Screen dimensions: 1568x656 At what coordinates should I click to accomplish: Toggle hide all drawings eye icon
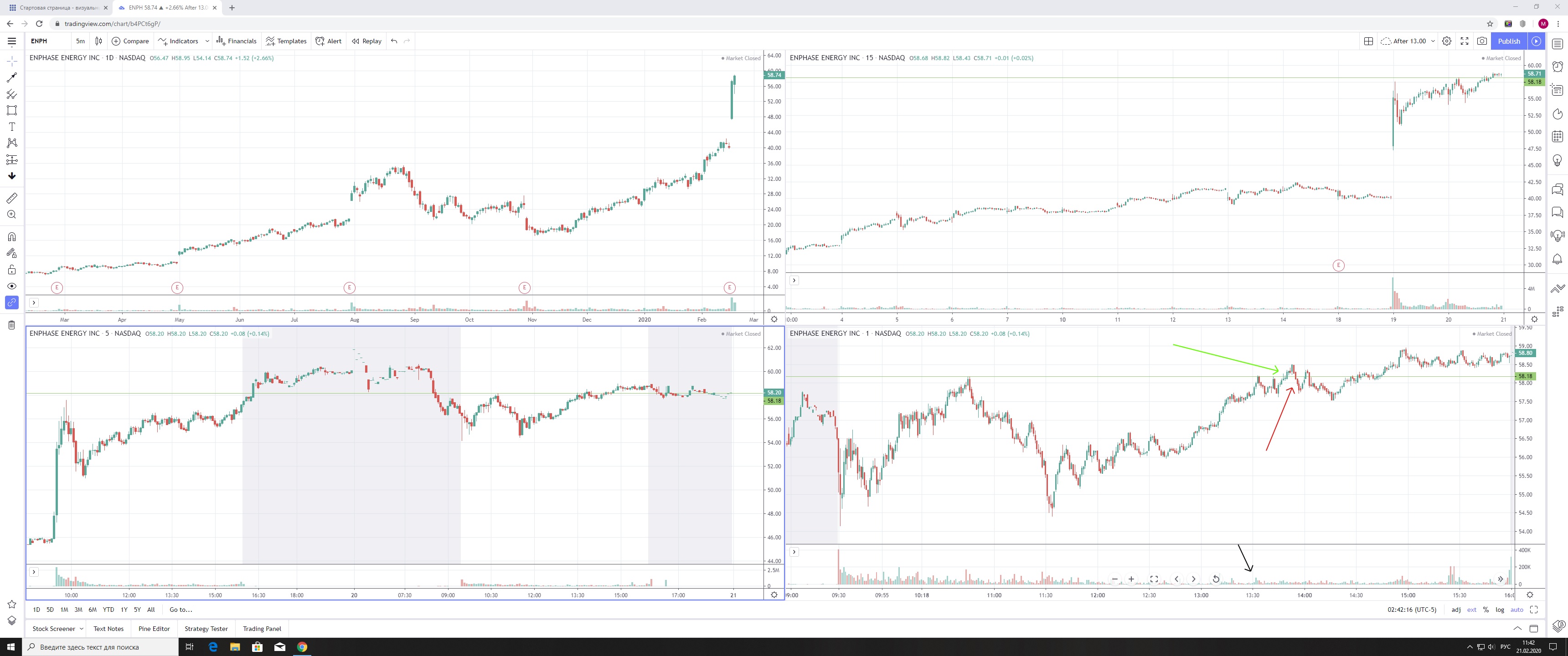click(x=11, y=286)
